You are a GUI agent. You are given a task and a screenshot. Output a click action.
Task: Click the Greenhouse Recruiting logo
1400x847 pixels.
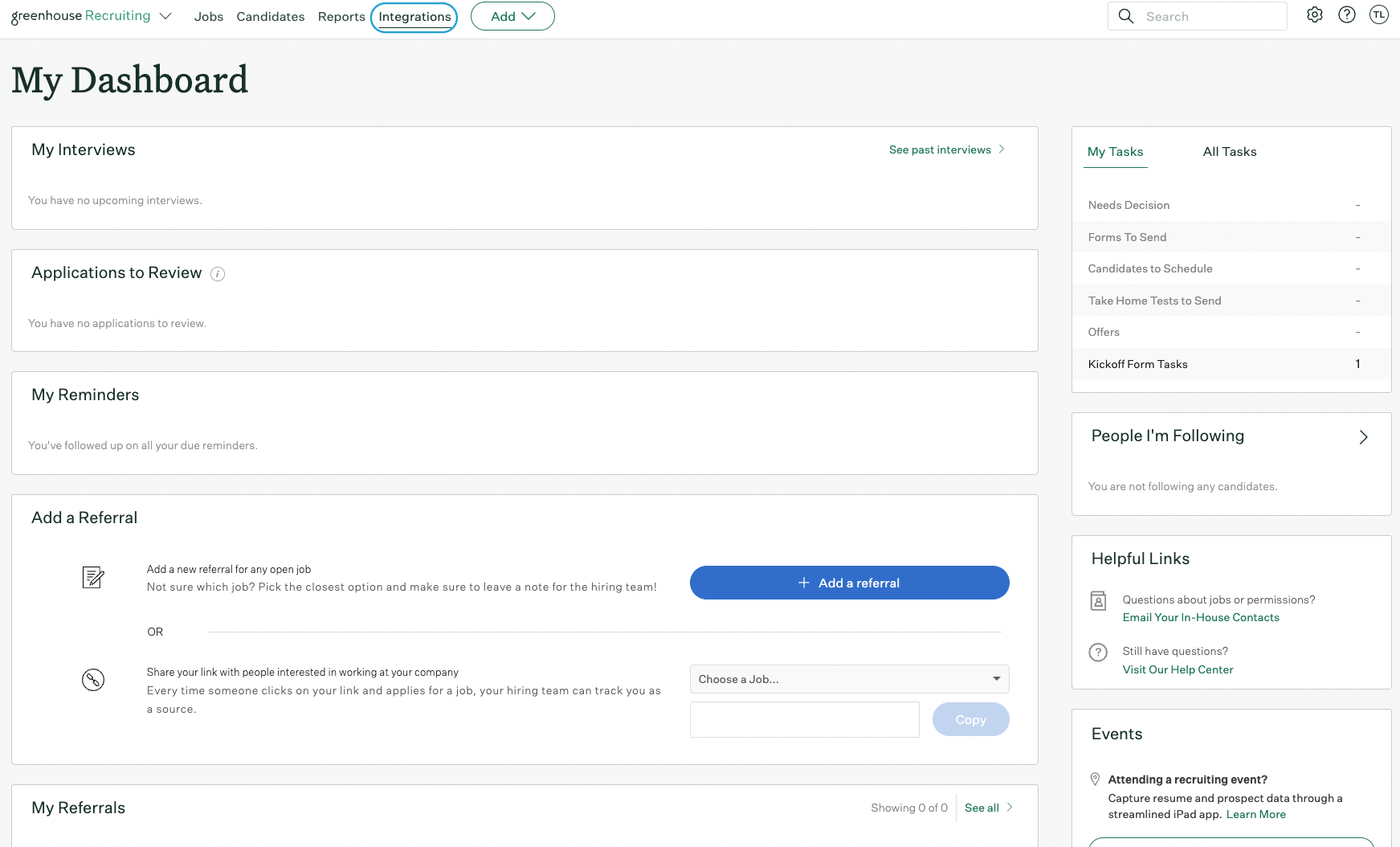pyautogui.click(x=80, y=16)
